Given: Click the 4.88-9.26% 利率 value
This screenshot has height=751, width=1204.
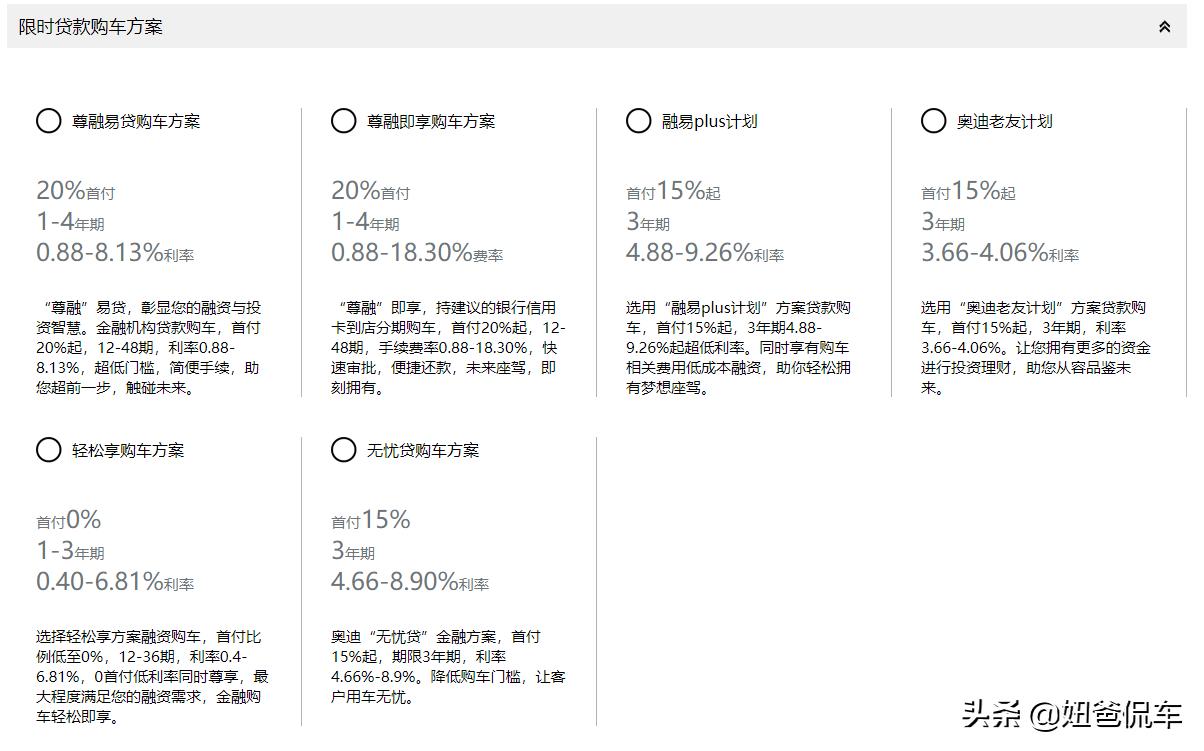Looking at the screenshot, I should tap(705, 253).
